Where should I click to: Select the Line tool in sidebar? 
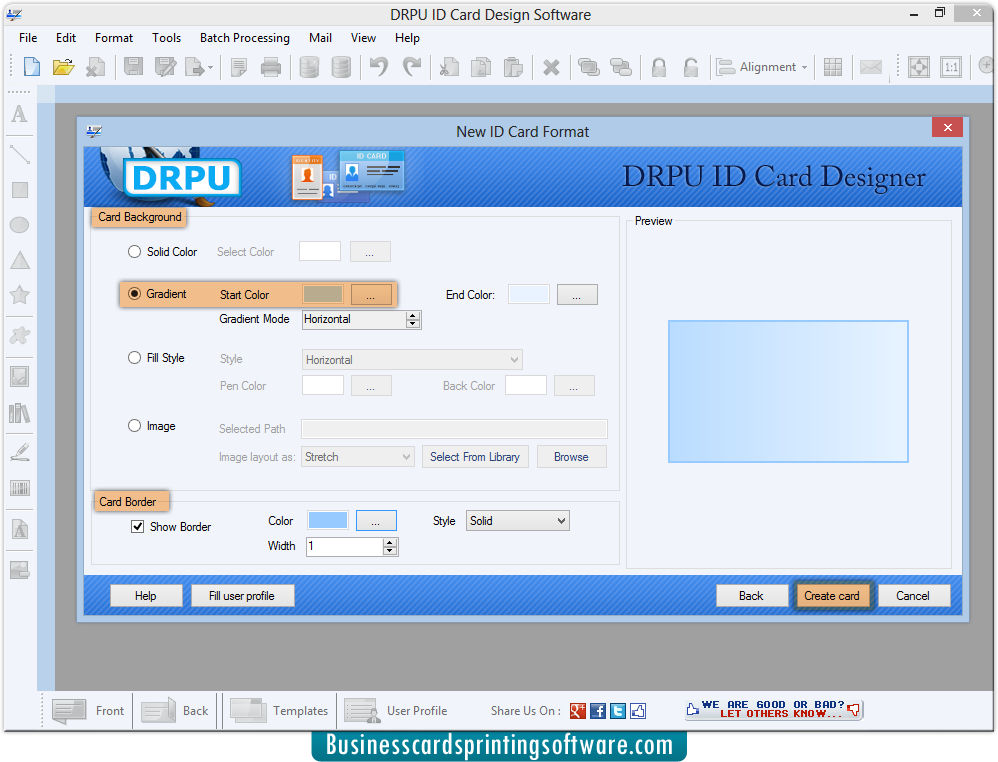(x=20, y=154)
